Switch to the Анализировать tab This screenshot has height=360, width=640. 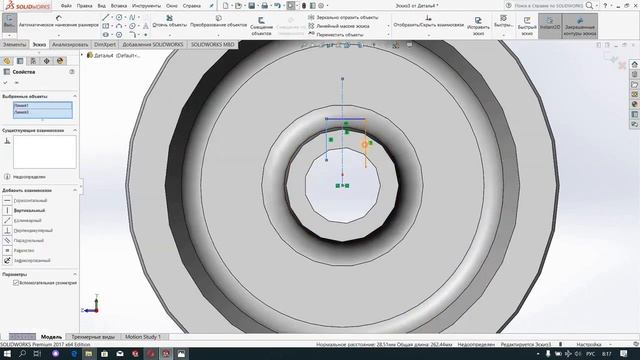[x=70, y=44]
